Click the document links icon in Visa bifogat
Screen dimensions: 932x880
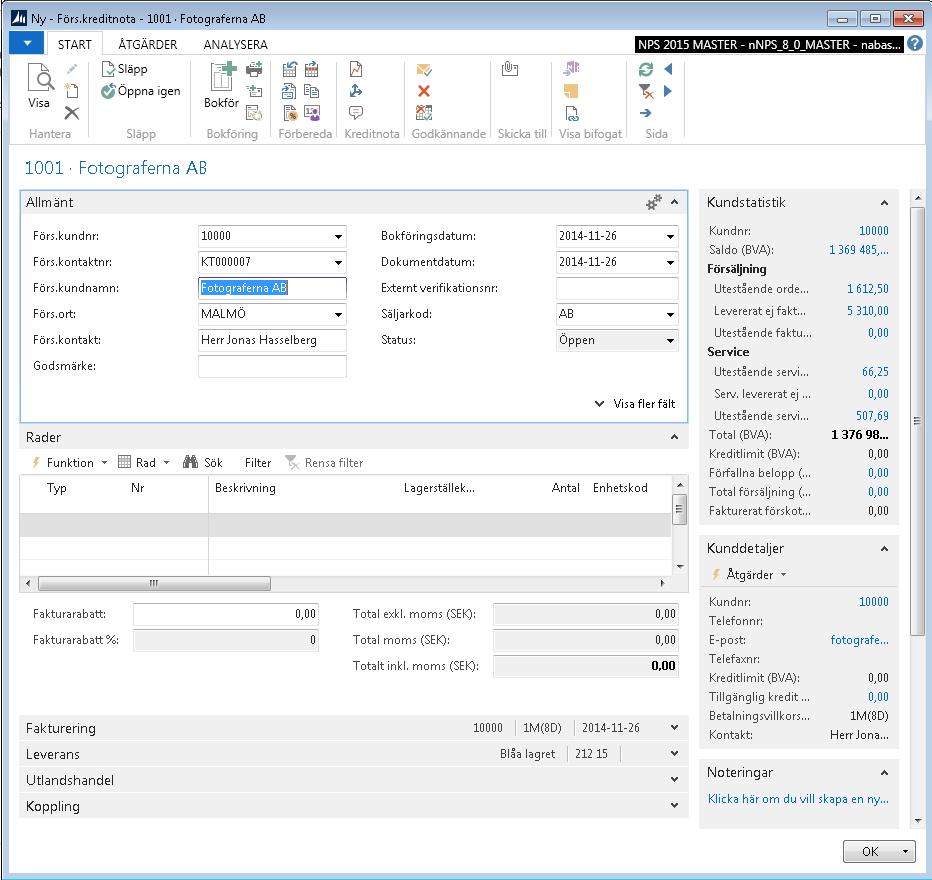pos(571,113)
